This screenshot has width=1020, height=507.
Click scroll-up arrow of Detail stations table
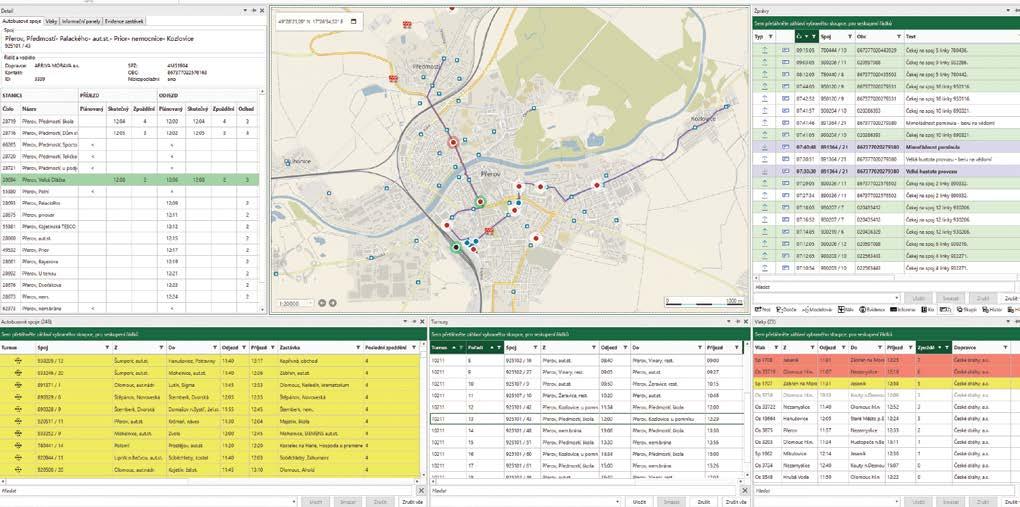point(262,92)
